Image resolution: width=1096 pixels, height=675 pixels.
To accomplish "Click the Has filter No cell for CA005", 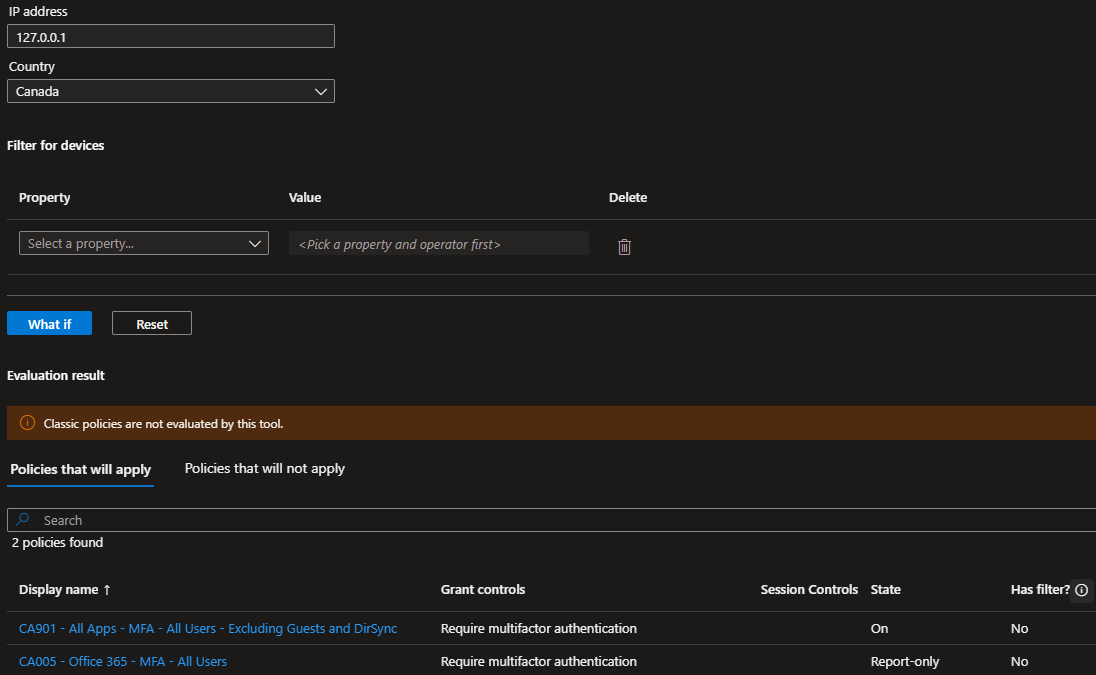I will [x=1019, y=661].
